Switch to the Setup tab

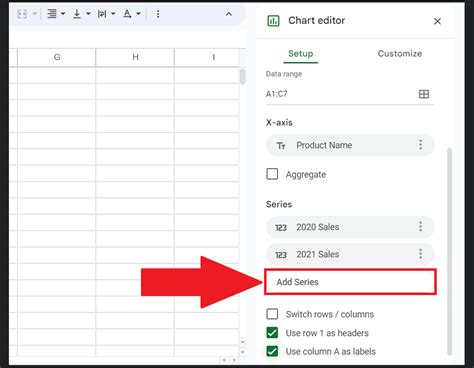tap(301, 54)
